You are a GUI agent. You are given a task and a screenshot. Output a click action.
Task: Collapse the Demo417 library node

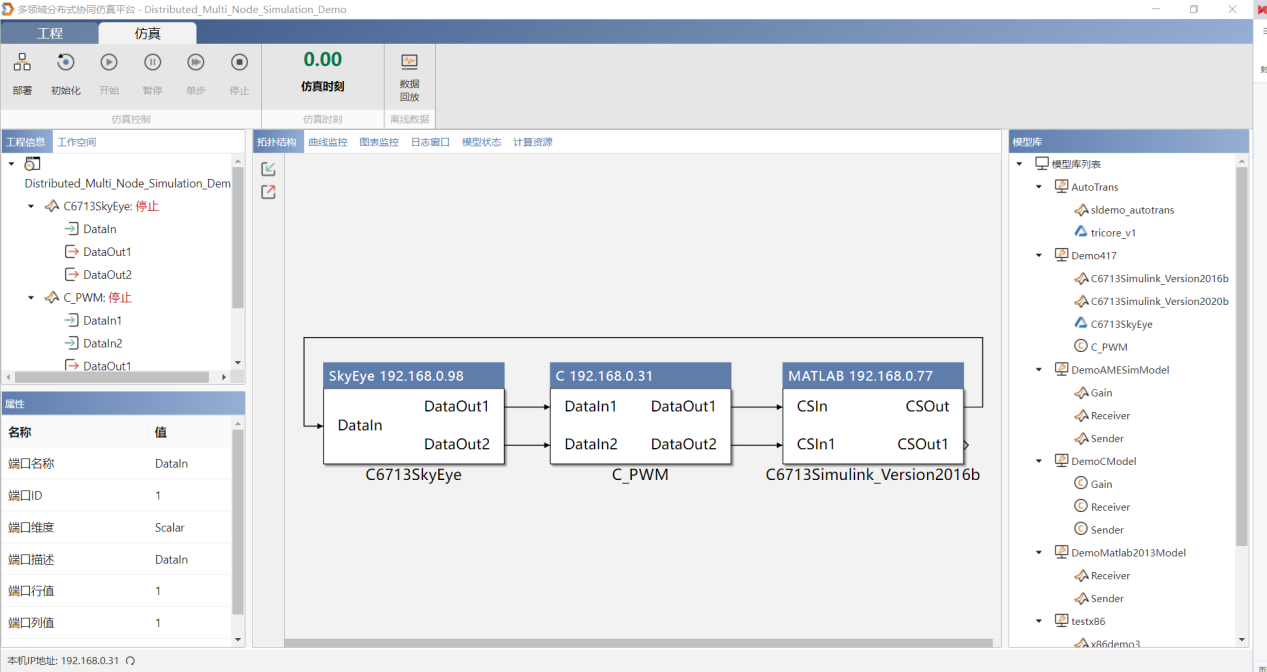1040,256
